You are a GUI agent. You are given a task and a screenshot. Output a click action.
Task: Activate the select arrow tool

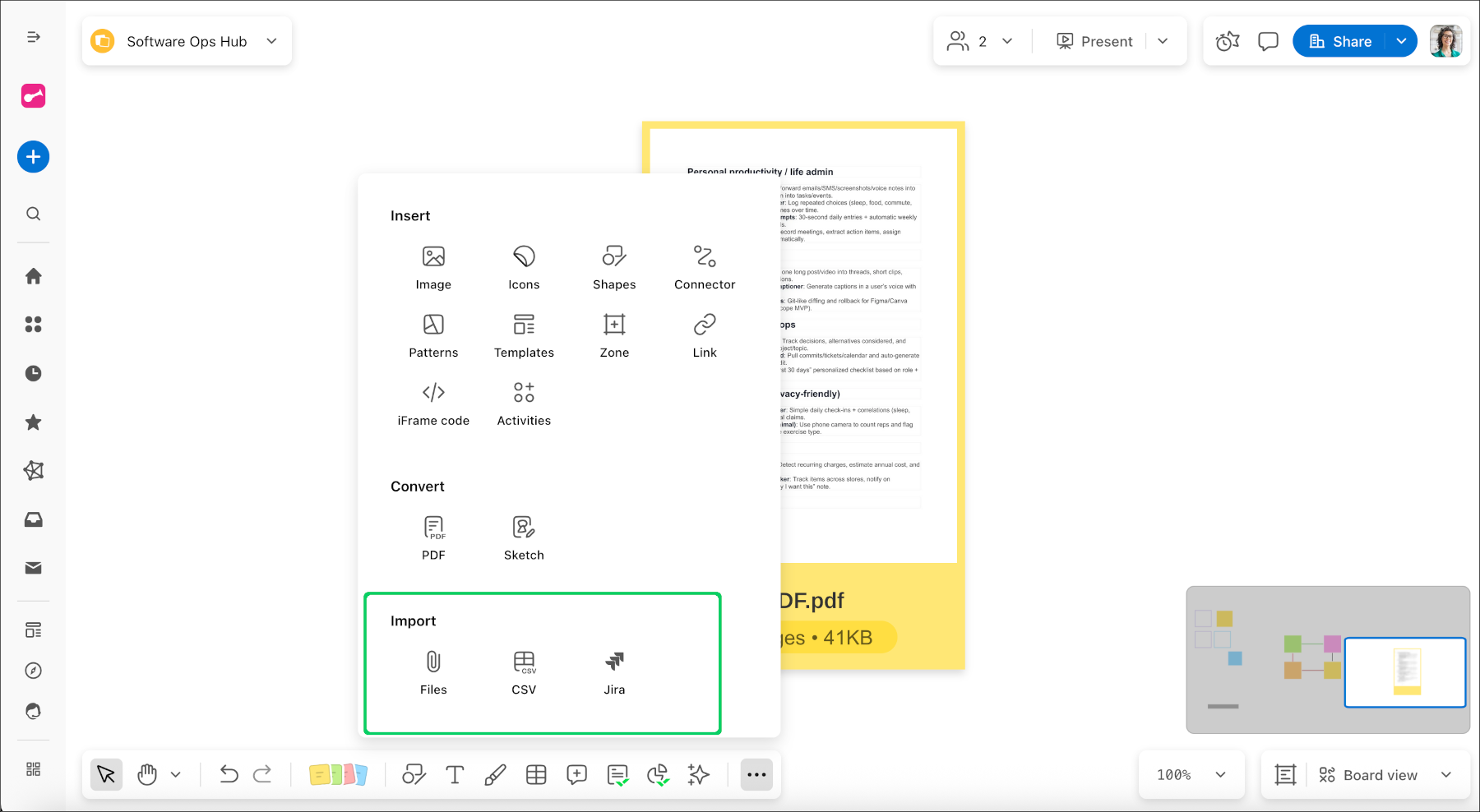point(106,775)
